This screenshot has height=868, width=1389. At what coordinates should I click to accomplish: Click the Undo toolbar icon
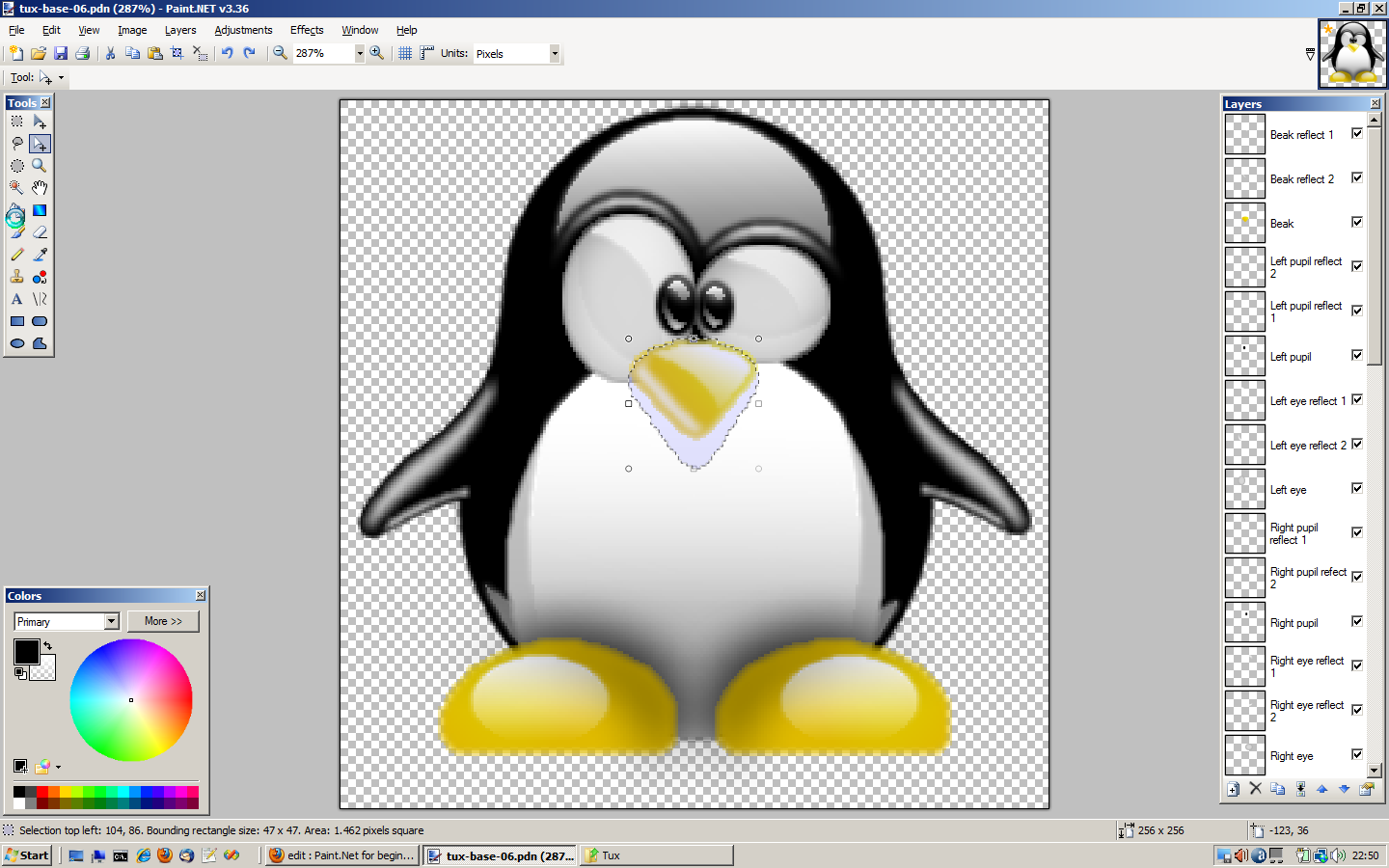(x=228, y=53)
